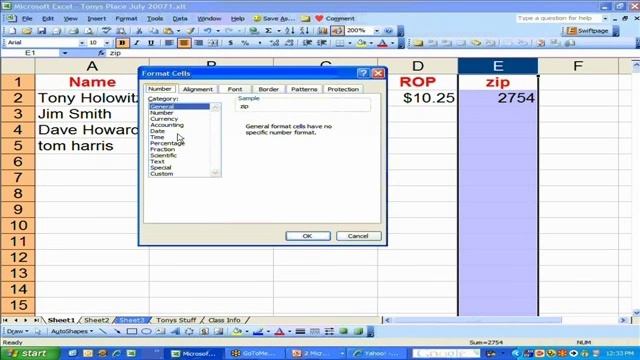The image size is (640, 360).
Task: Toggle Bold formatting
Action: [x=122, y=43]
